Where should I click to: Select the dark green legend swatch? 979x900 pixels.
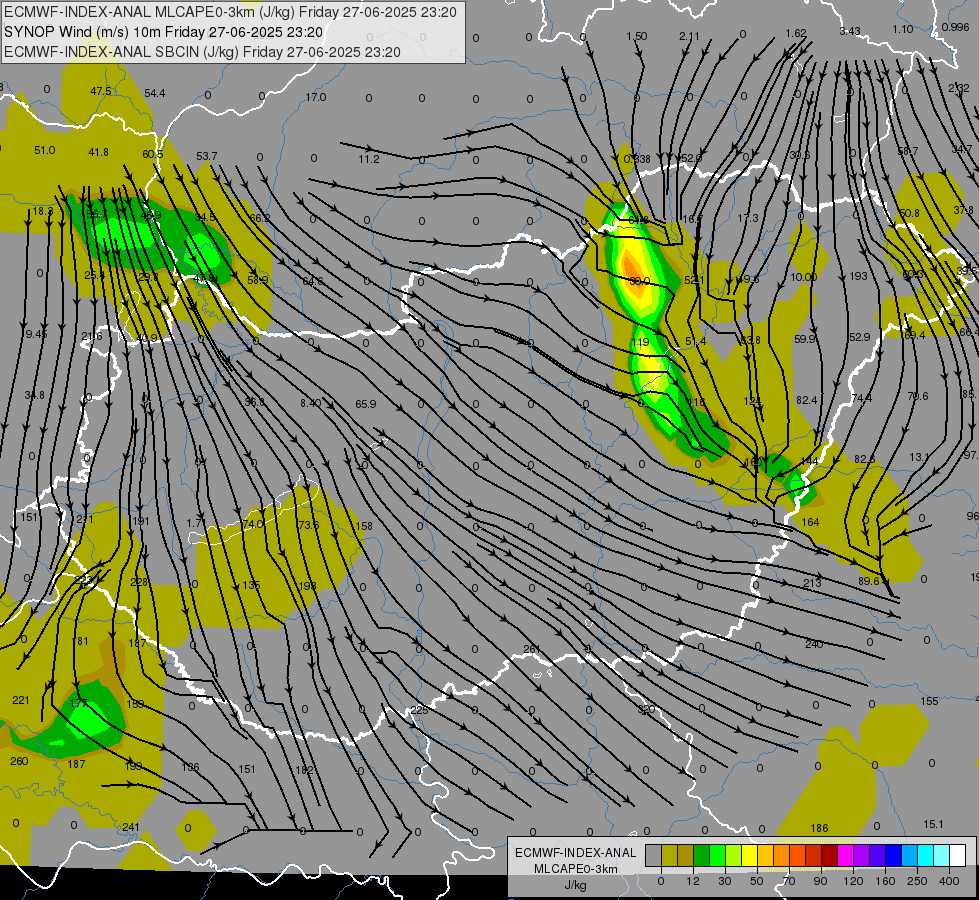(701, 855)
